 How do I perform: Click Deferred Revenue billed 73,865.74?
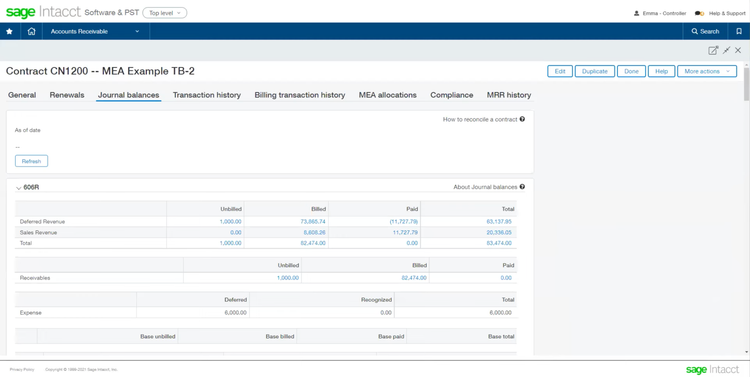click(x=313, y=222)
